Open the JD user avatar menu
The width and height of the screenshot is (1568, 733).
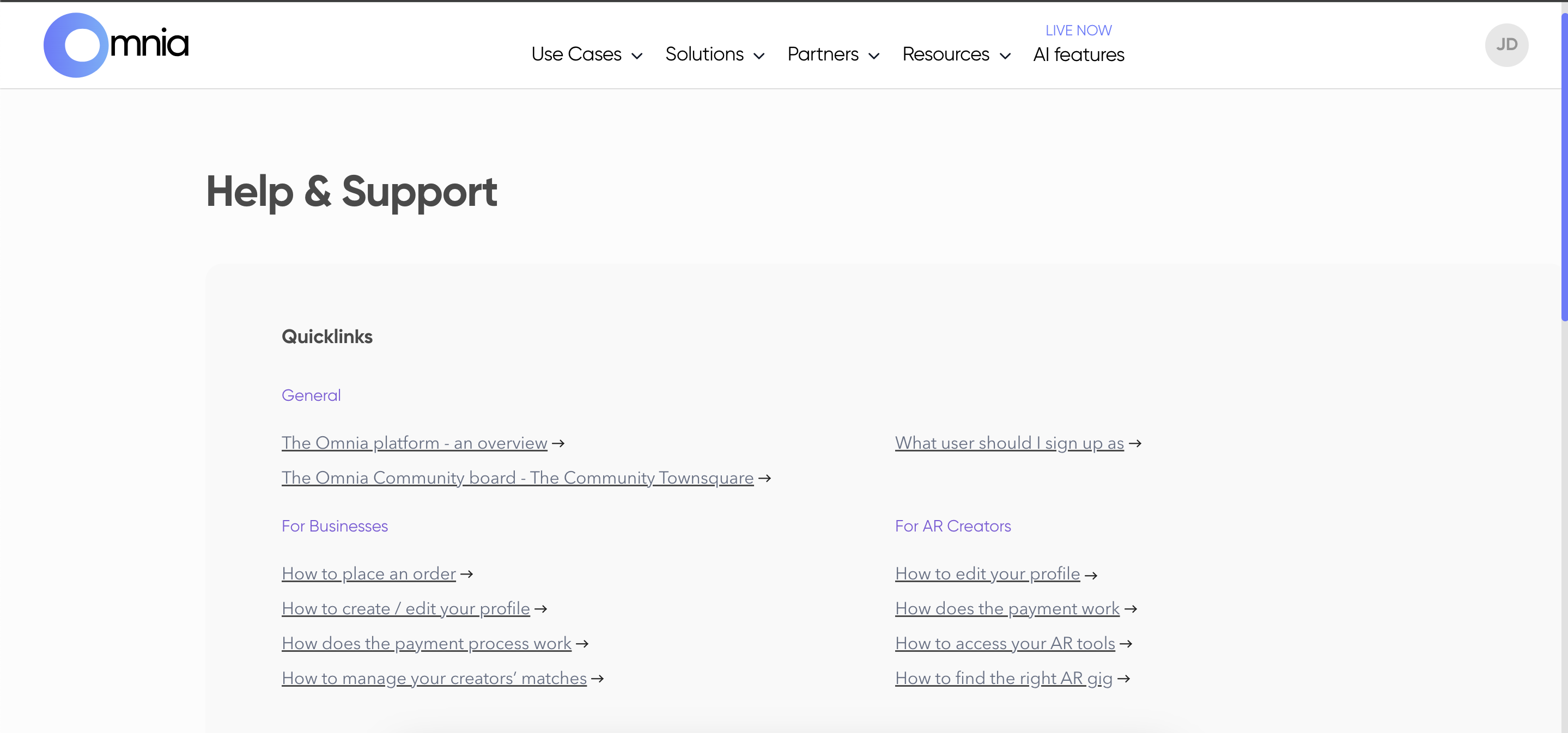[x=1506, y=45]
